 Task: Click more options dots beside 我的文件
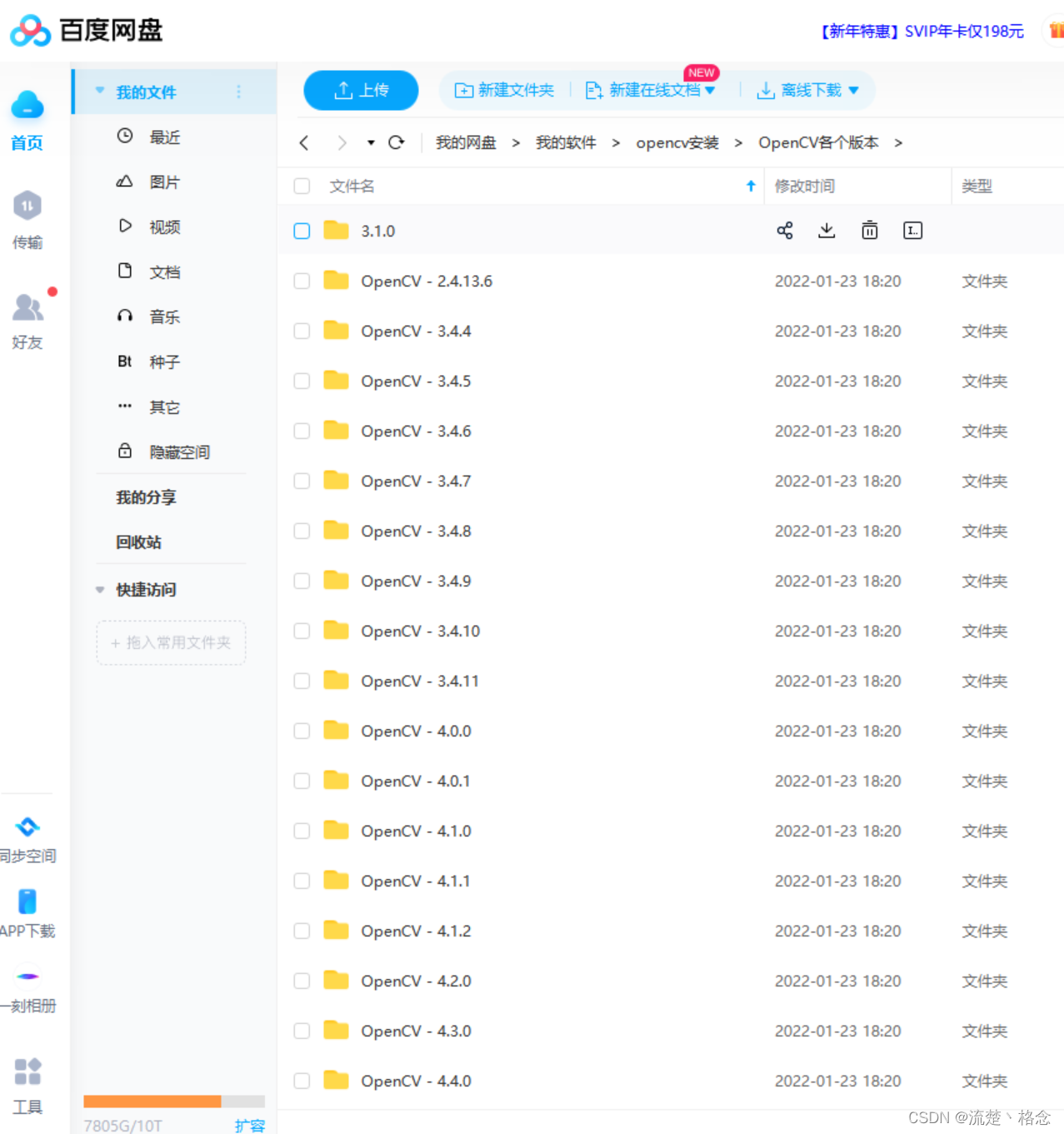tap(239, 92)
